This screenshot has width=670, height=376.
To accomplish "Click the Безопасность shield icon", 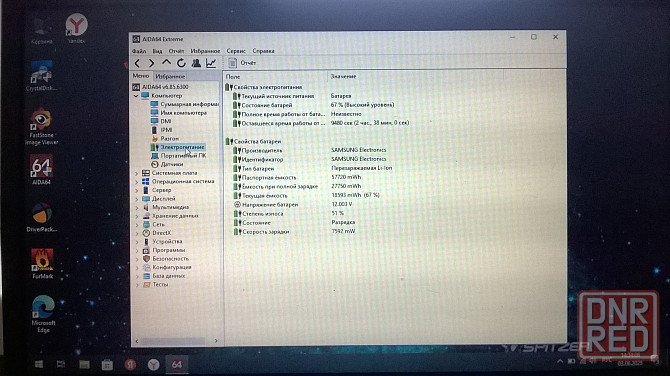I will [x=146, y=258].
